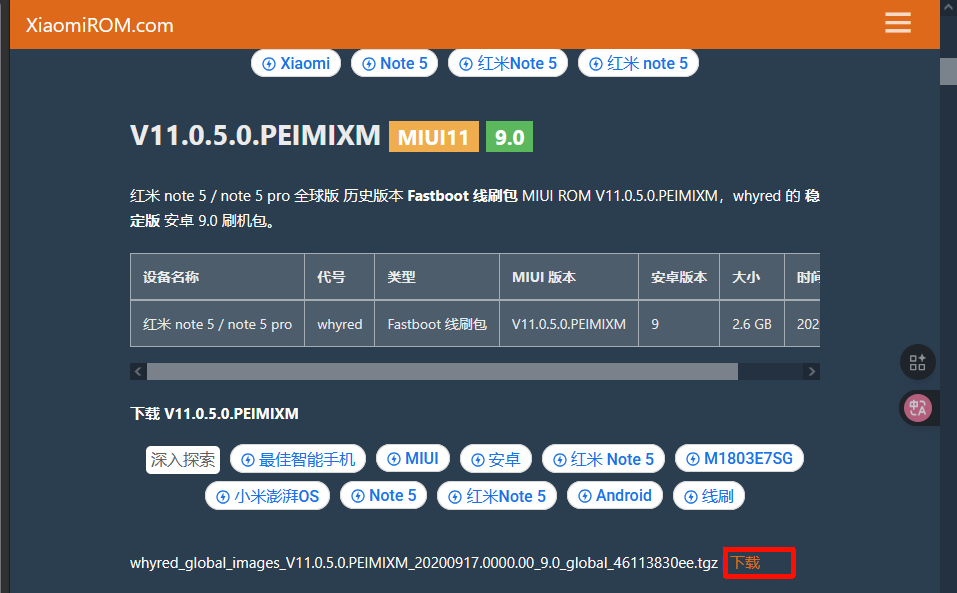Click the 深入探索 explore button

(x=183, y=459)
